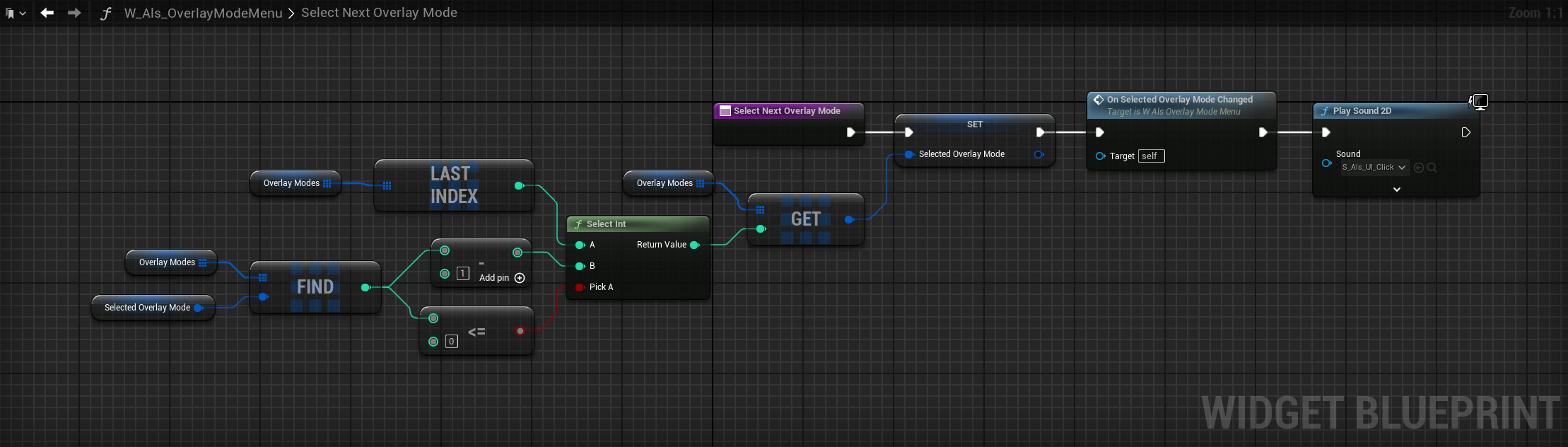This screenshot has width=1568, height=447.
Task: Click the GET node's index input pin
Action: click(x=761, y=228)
